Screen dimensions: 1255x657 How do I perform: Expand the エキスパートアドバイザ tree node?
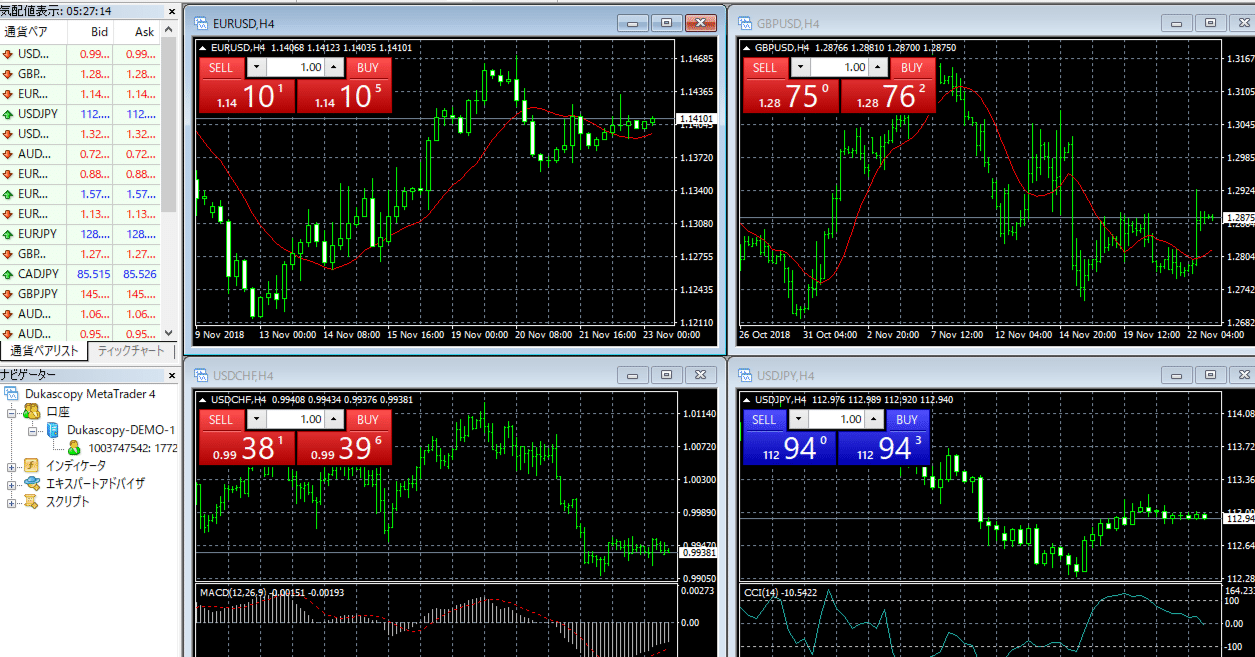pos(11,484)
